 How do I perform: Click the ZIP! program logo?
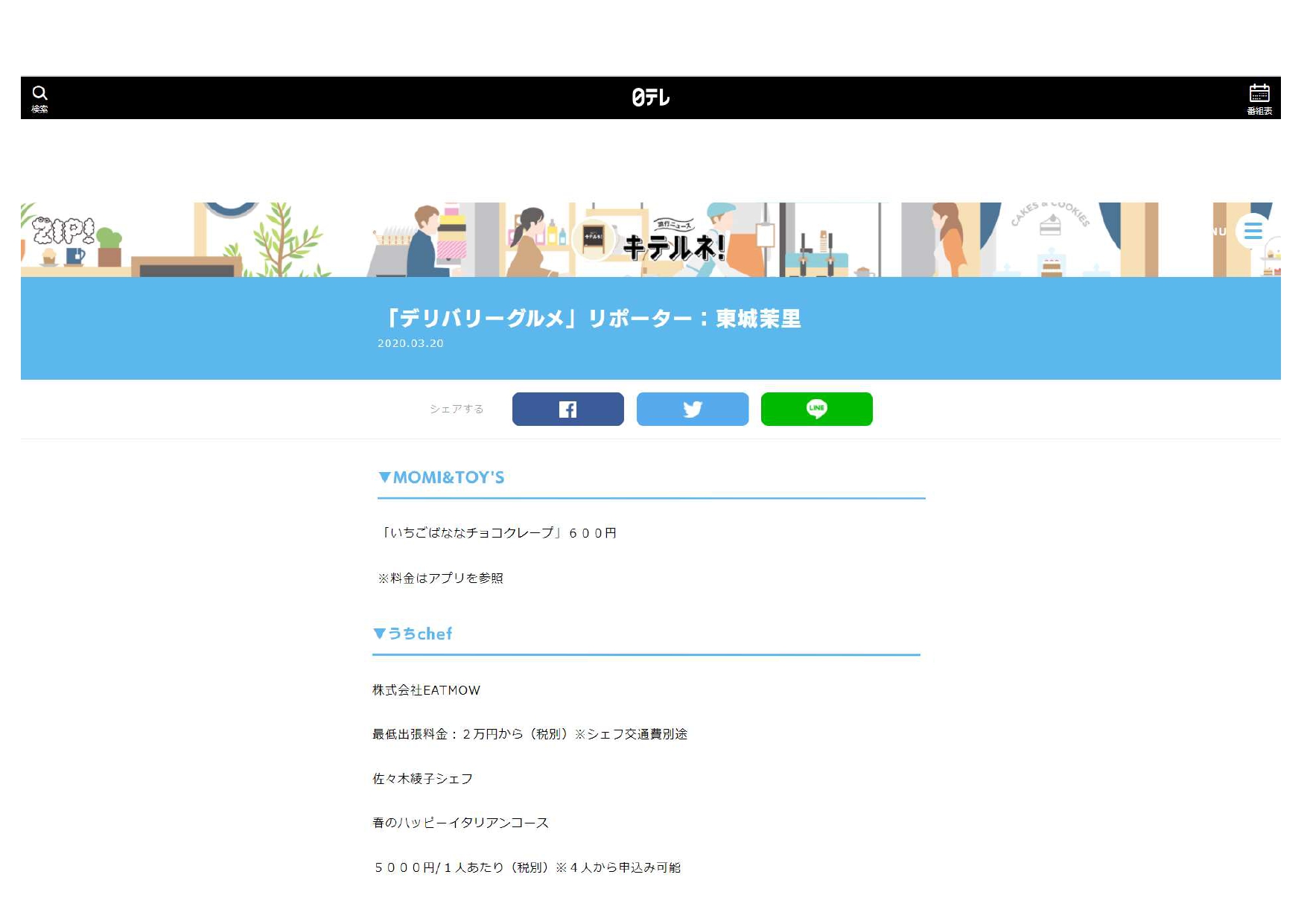(63, 231)
